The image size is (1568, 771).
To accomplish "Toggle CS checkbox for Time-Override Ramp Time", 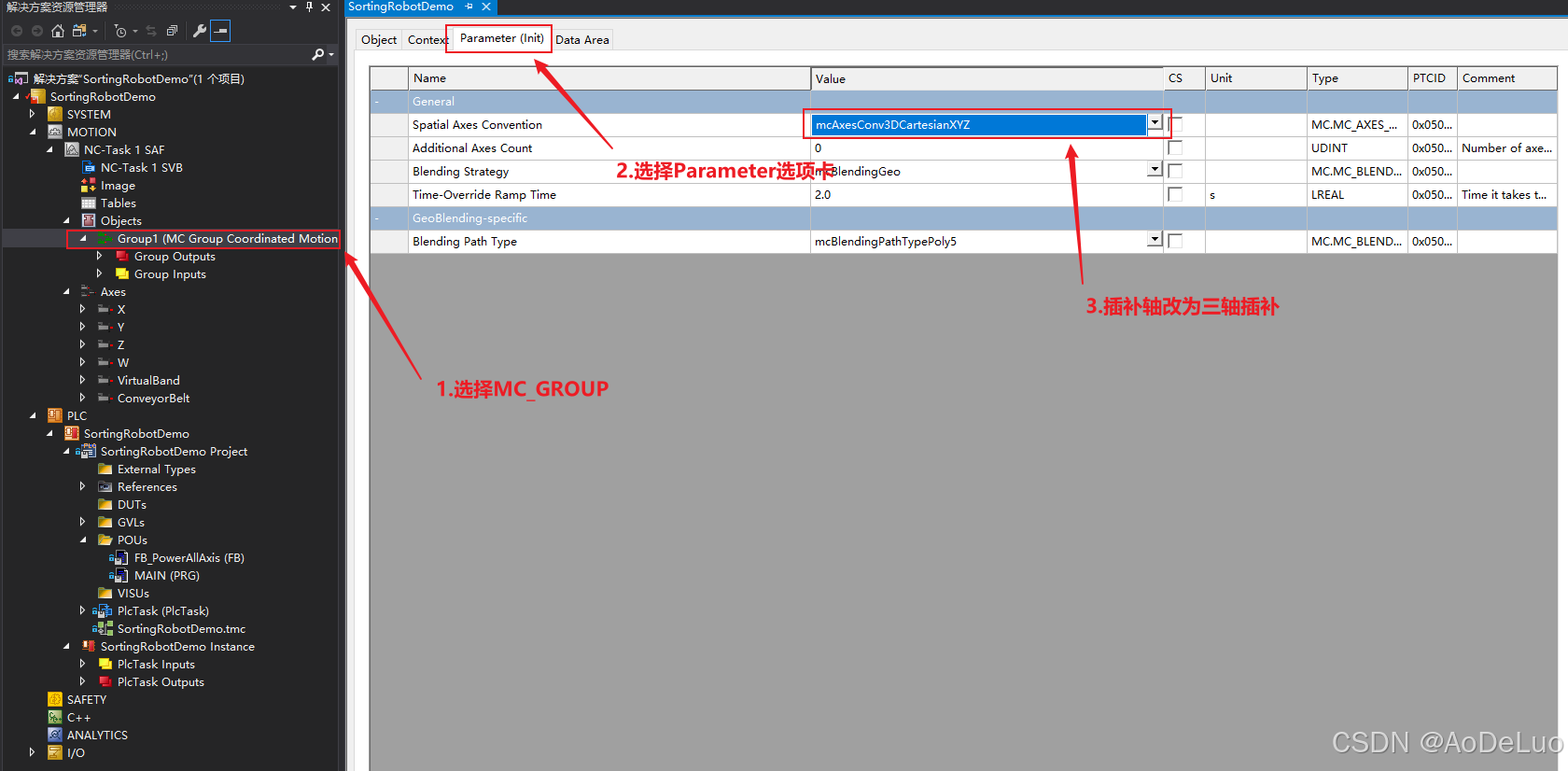I will (x=1175, y=194).
